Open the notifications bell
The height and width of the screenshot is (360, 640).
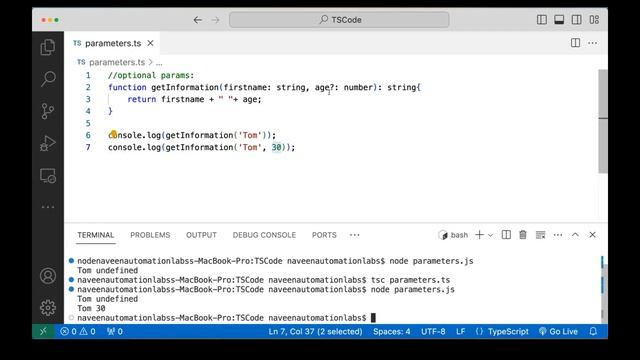(x=593, y=331)
